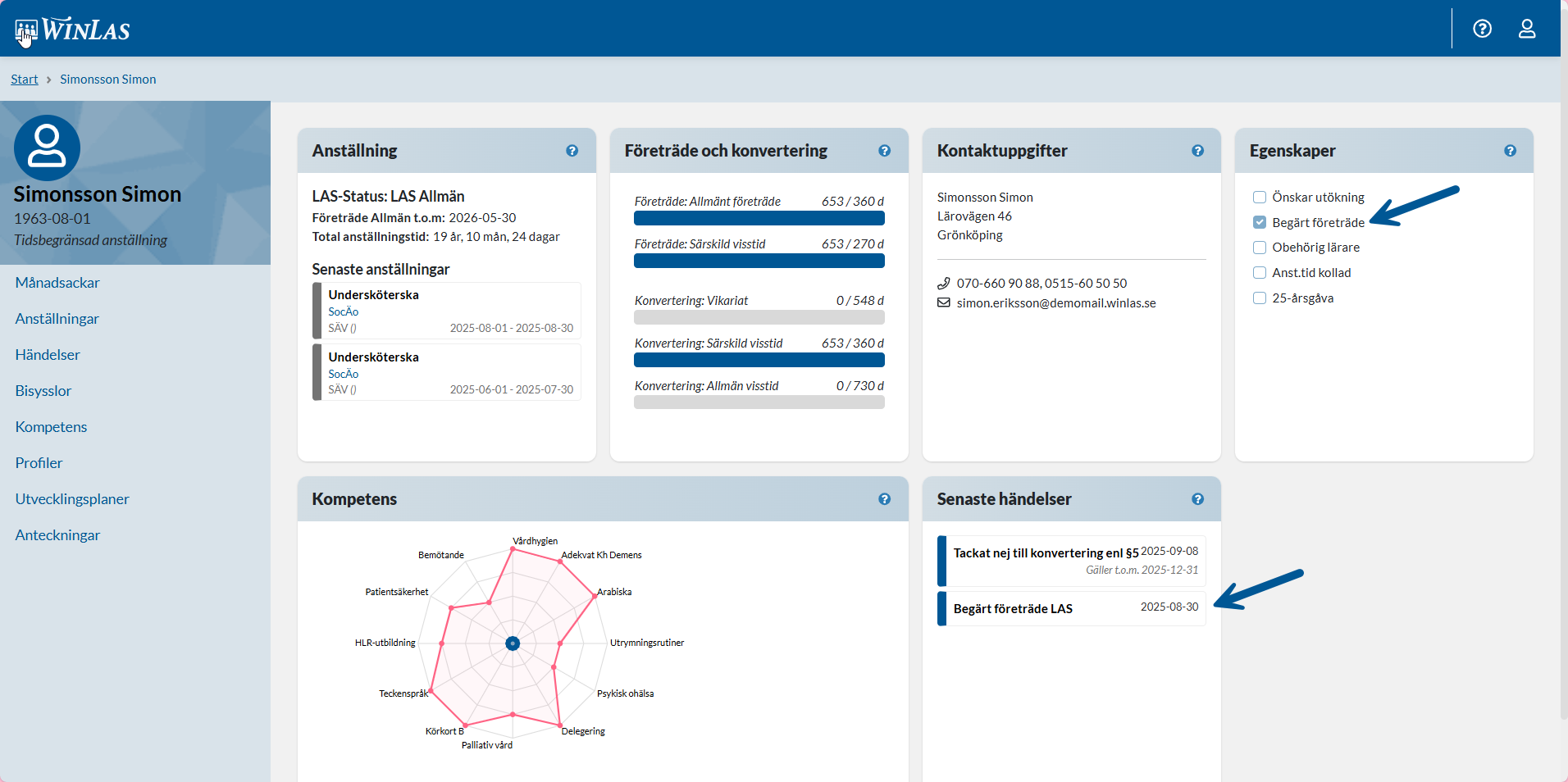Open help for Senaste händelser panel
Screen dimensions: 1568x782
1197,499
